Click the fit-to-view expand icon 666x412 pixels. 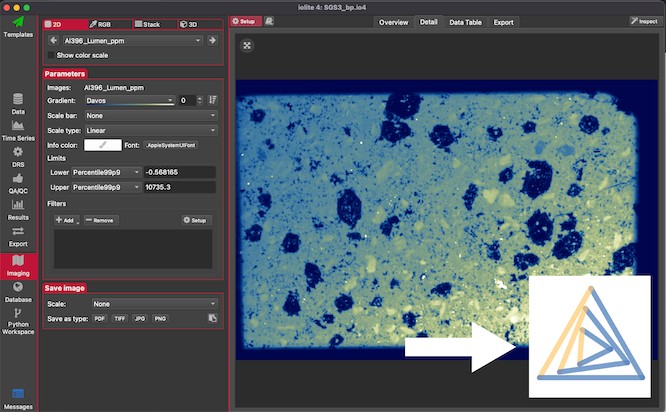click(247, 45)
